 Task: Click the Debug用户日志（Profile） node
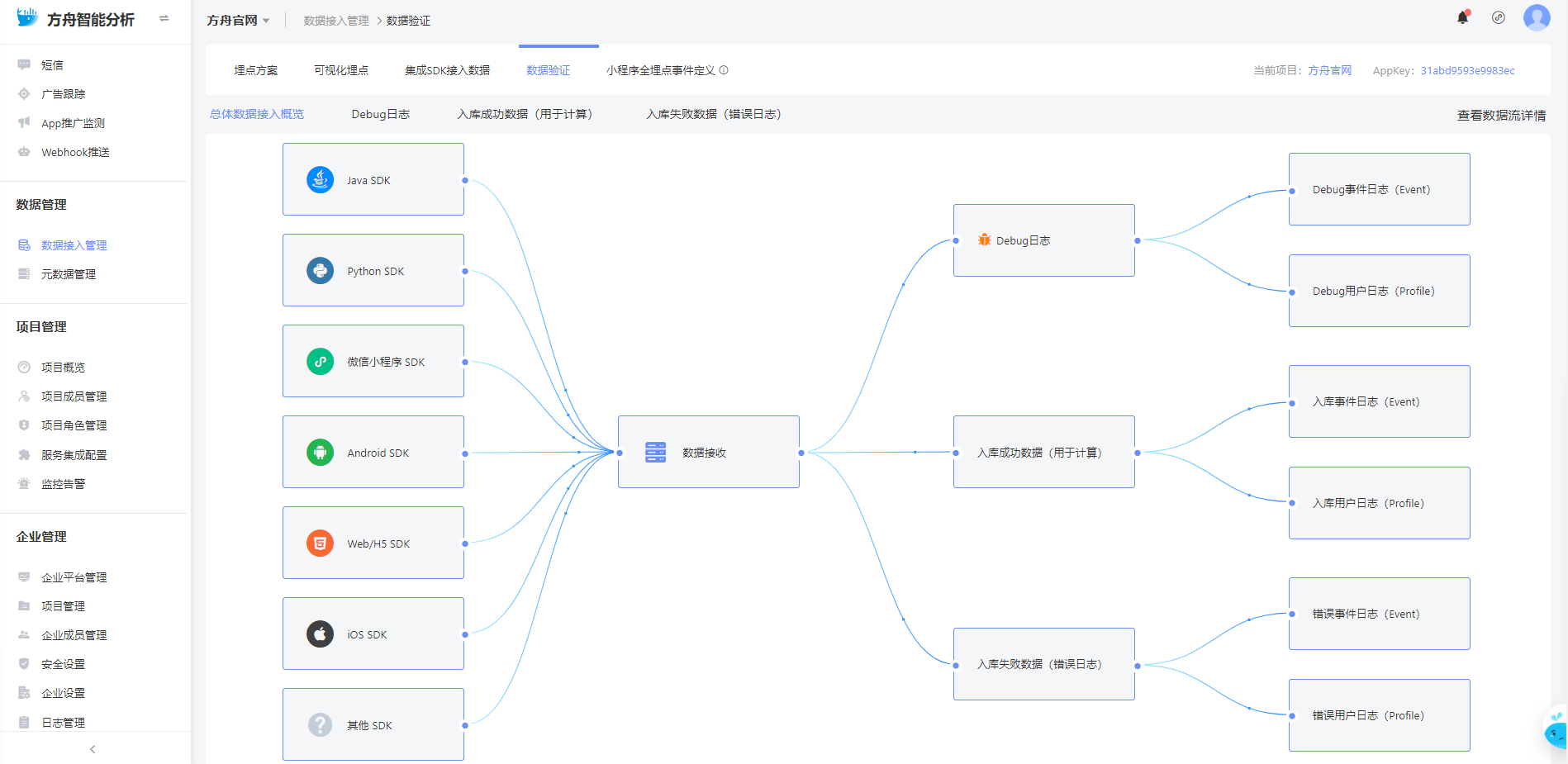(1380, 291)
